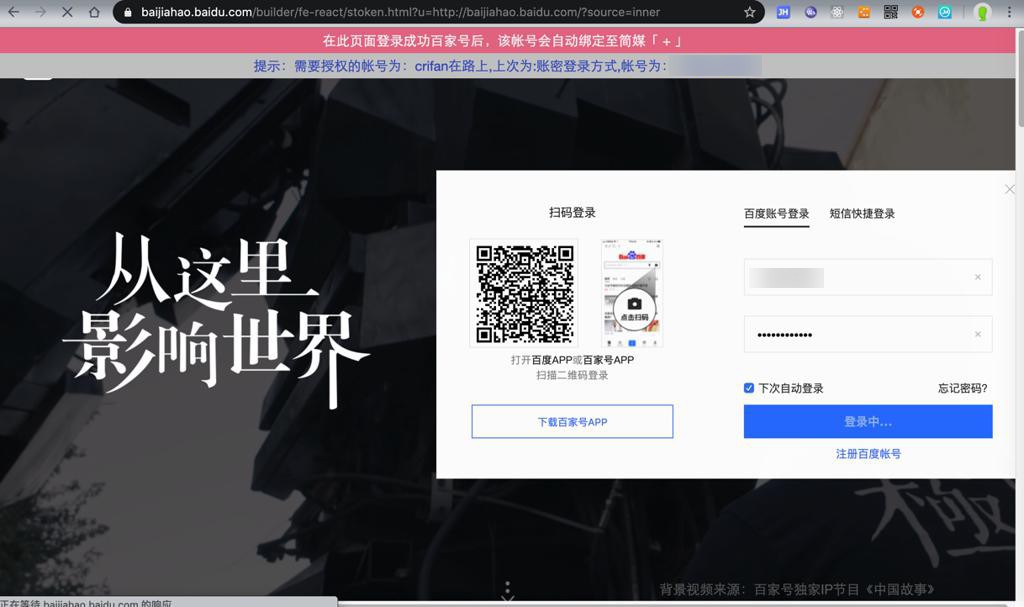Screen dimensions: 1024x607
Task: Open the round purple extension icon
Action: 810,12
